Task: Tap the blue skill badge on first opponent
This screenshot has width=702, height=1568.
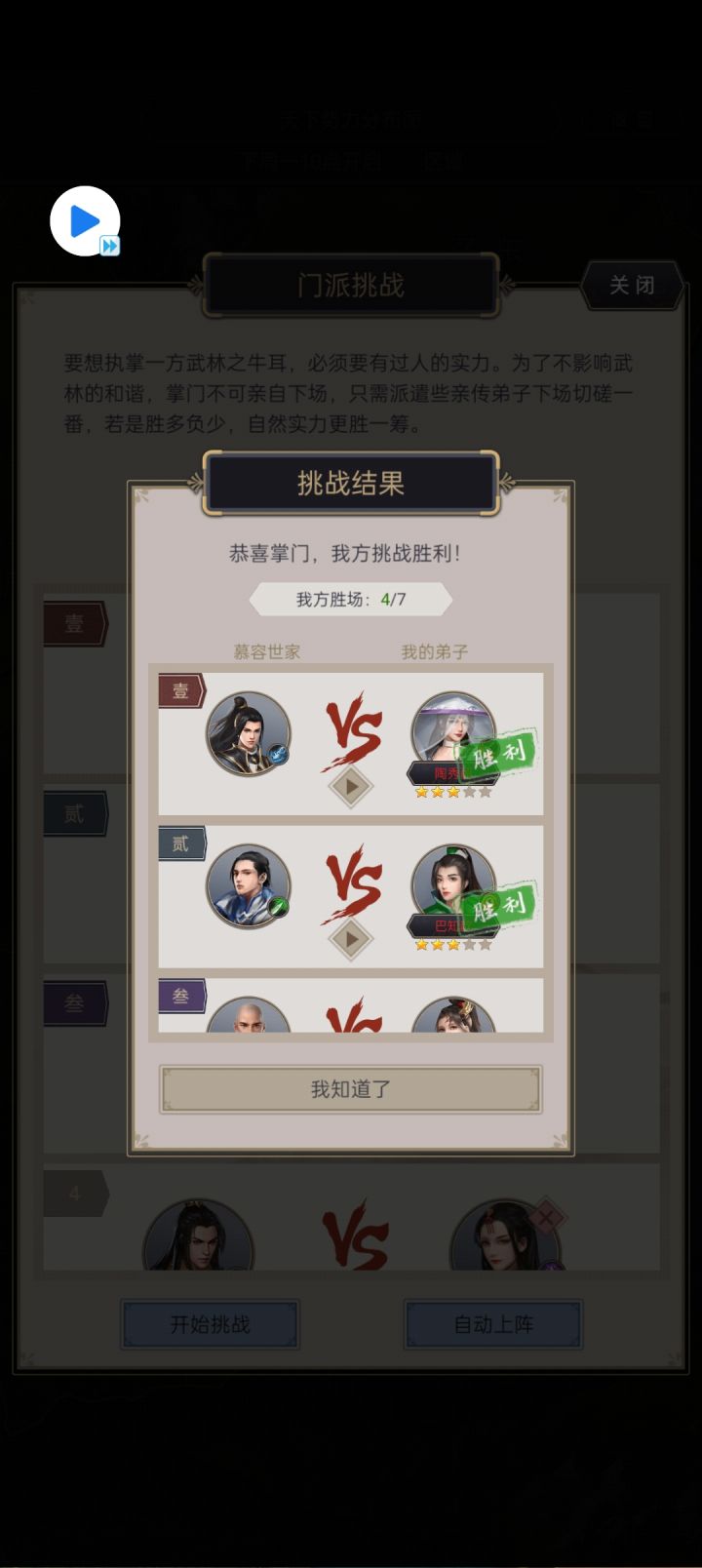Action: [278, 754]
